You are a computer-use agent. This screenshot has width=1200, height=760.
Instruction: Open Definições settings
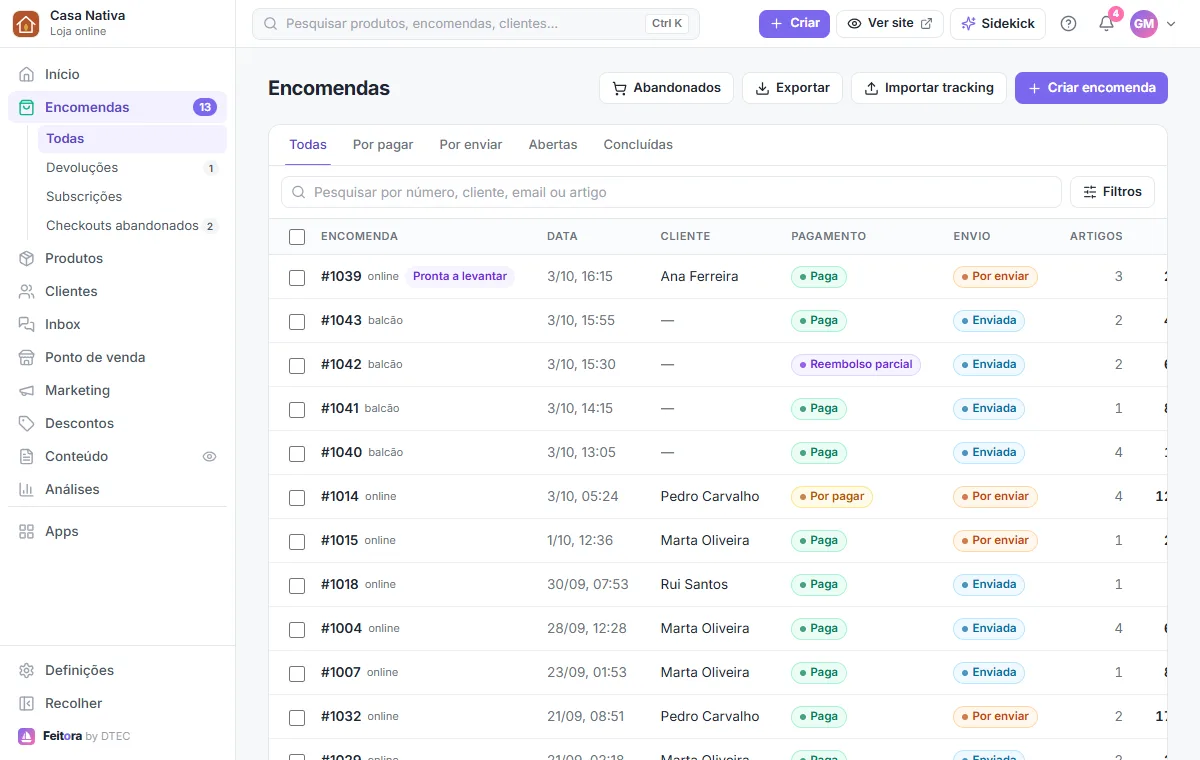point(117,670)
